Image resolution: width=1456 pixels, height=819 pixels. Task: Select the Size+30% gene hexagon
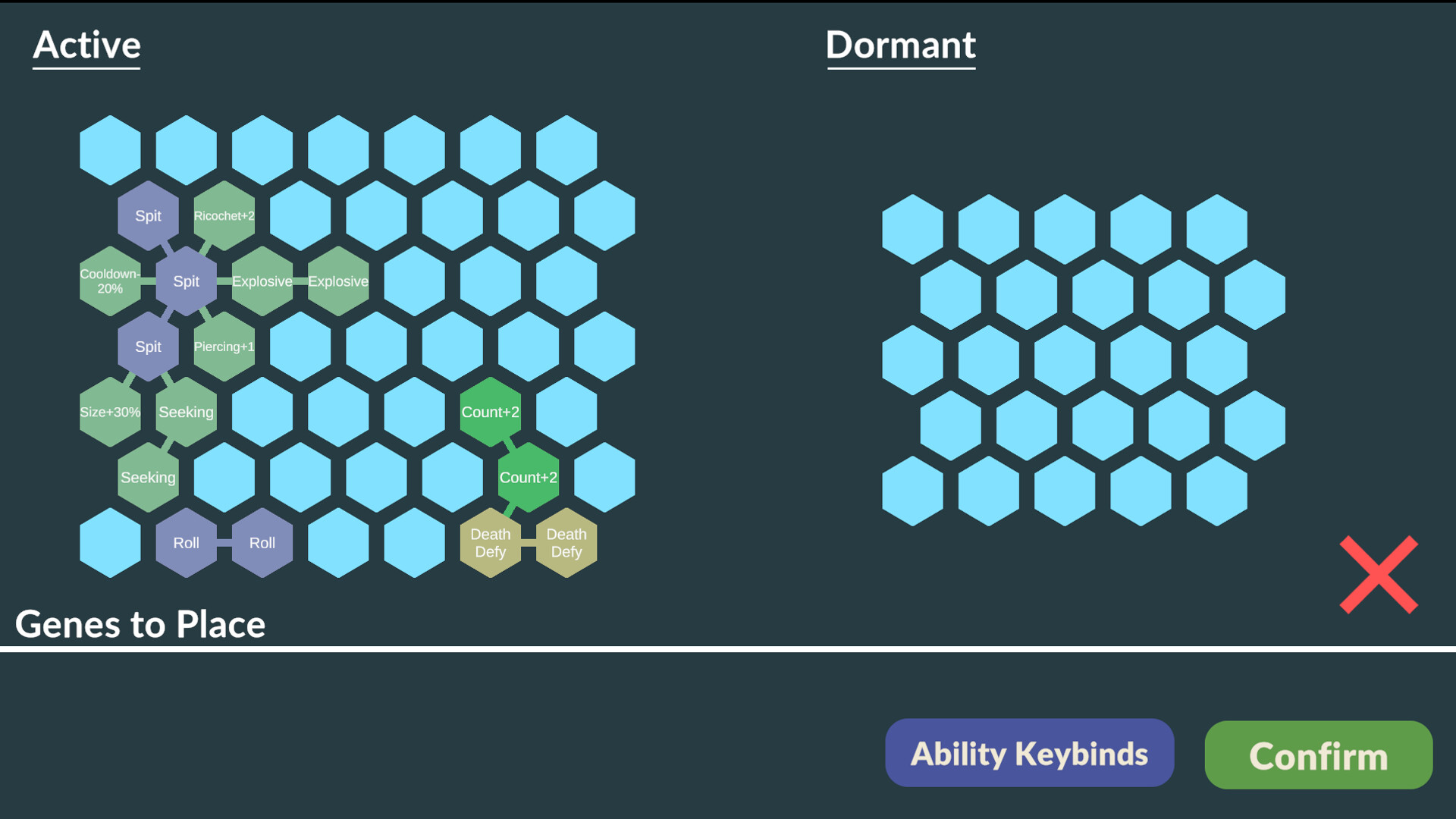click(x=110, y=412)
